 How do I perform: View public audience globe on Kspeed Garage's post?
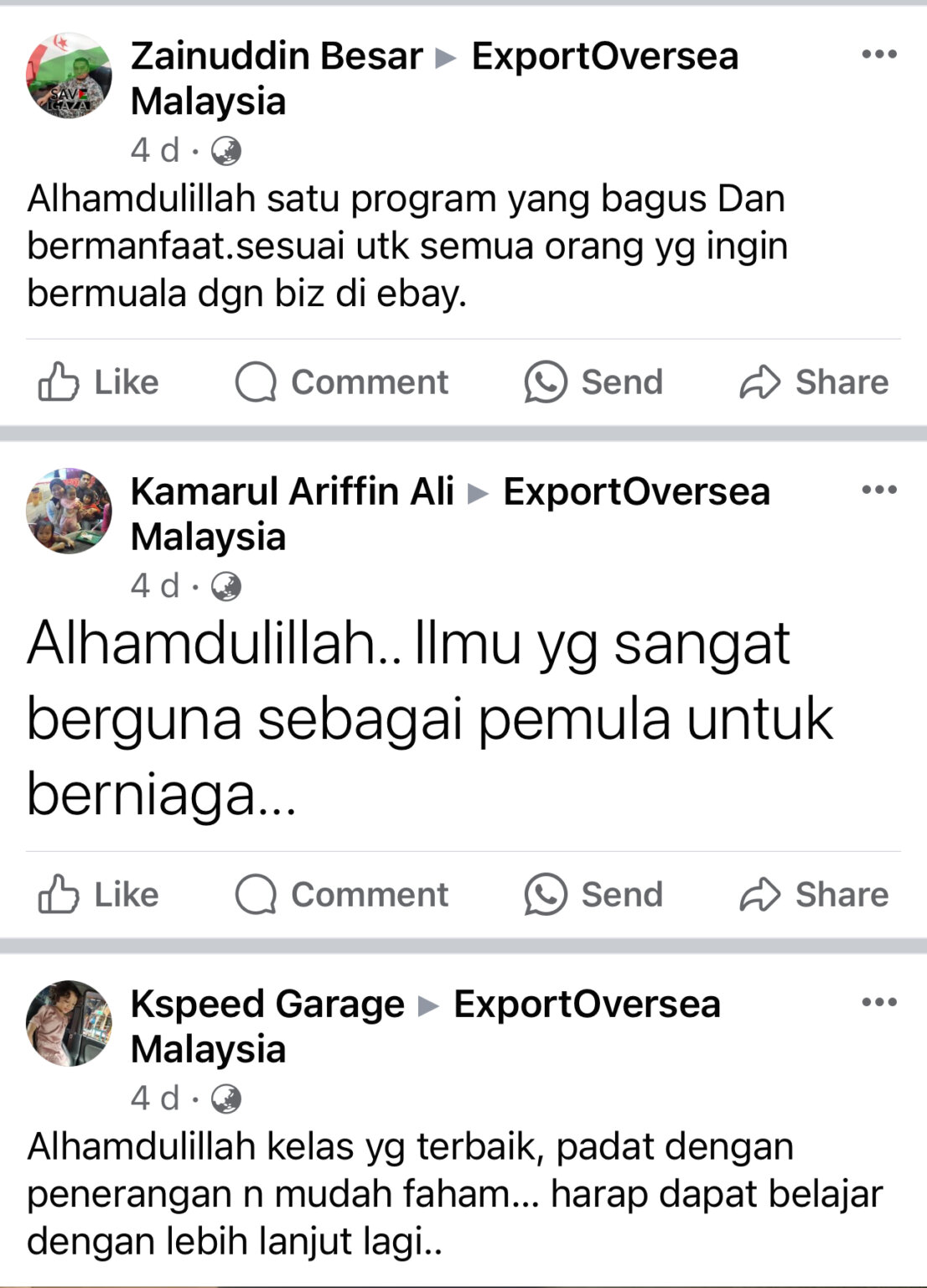(x=225, y=1098)
